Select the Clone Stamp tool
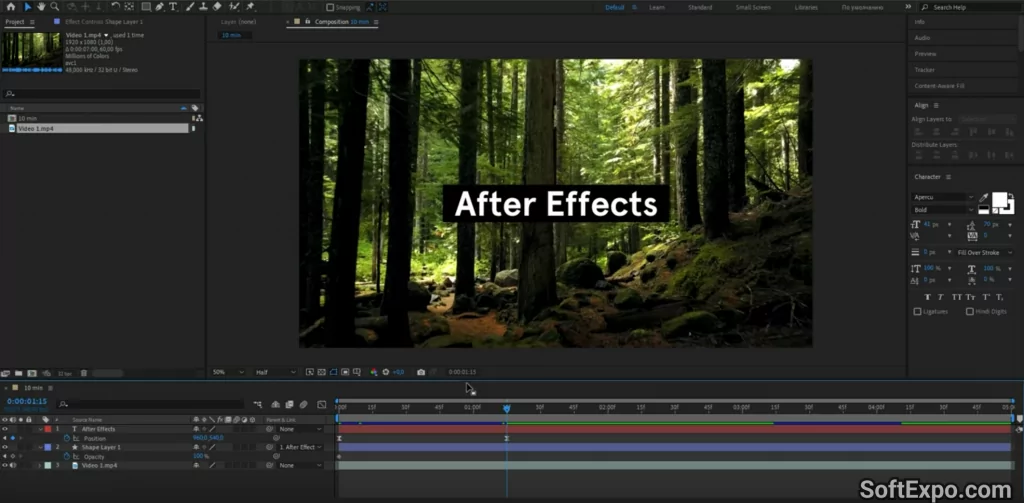Viewport: 1024px width, 503px height. 203,7
